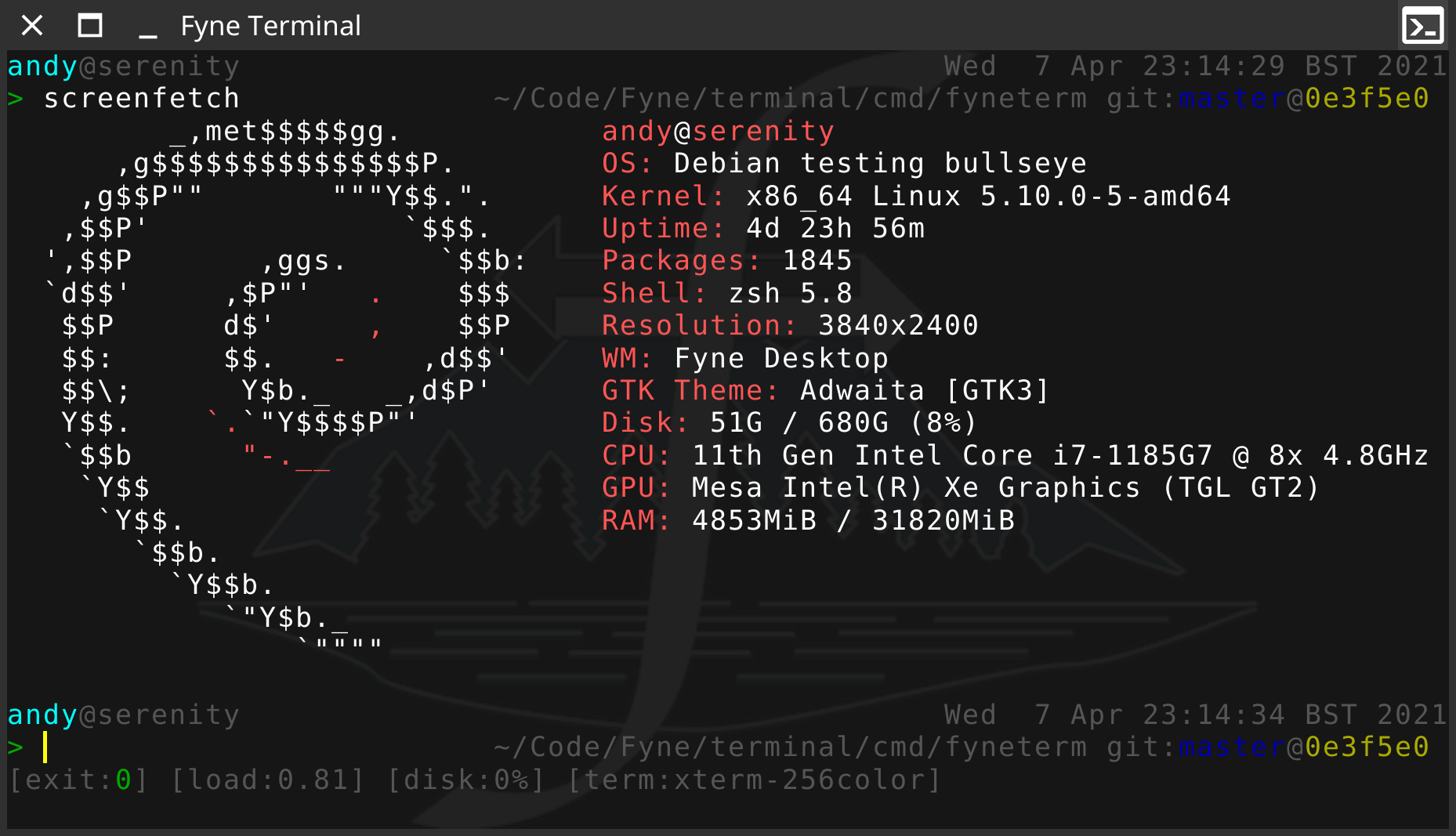Screen dimensions: 1456x836
Task: Expand the git branch label master
Action: pyautogui.click(x=1230, y=746)
